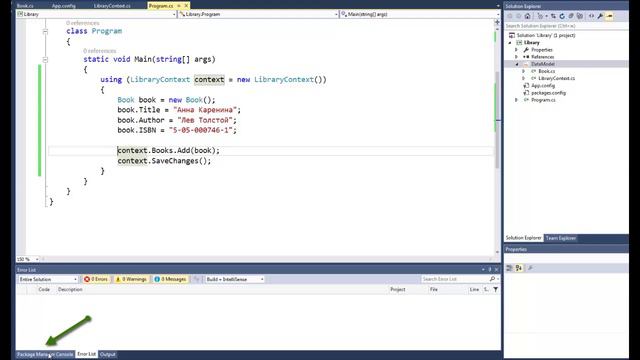Close the Program.cs editor tab
This screenshot has height=360, width=640.
coord(187,6)
